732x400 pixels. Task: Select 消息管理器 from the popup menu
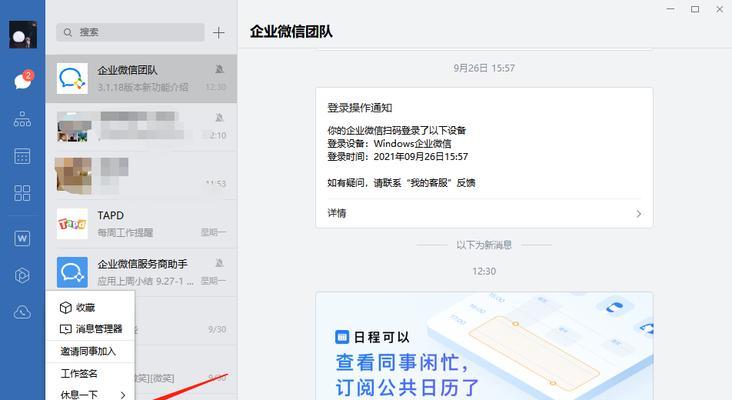(x=91, y=329)
